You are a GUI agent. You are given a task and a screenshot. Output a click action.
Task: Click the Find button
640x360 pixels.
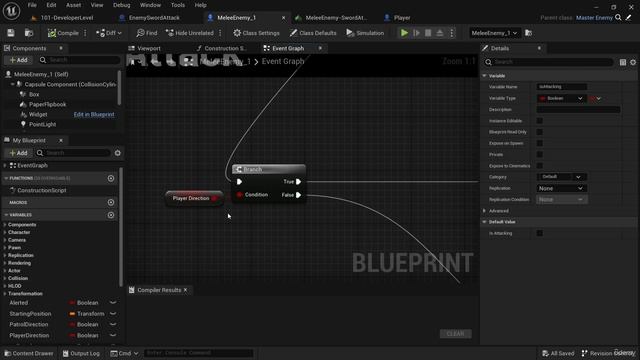coord(147,33)
